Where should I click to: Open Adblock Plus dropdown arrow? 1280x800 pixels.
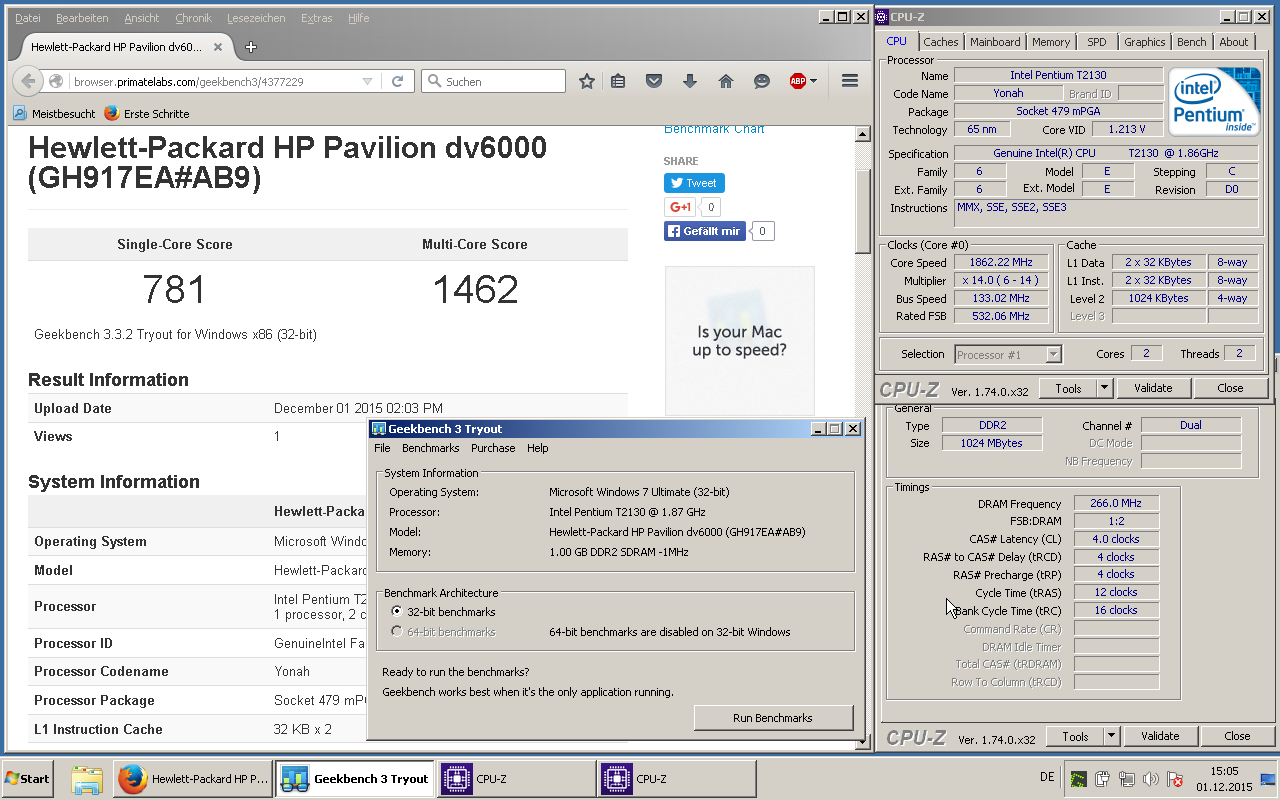(x=814, y=81)
